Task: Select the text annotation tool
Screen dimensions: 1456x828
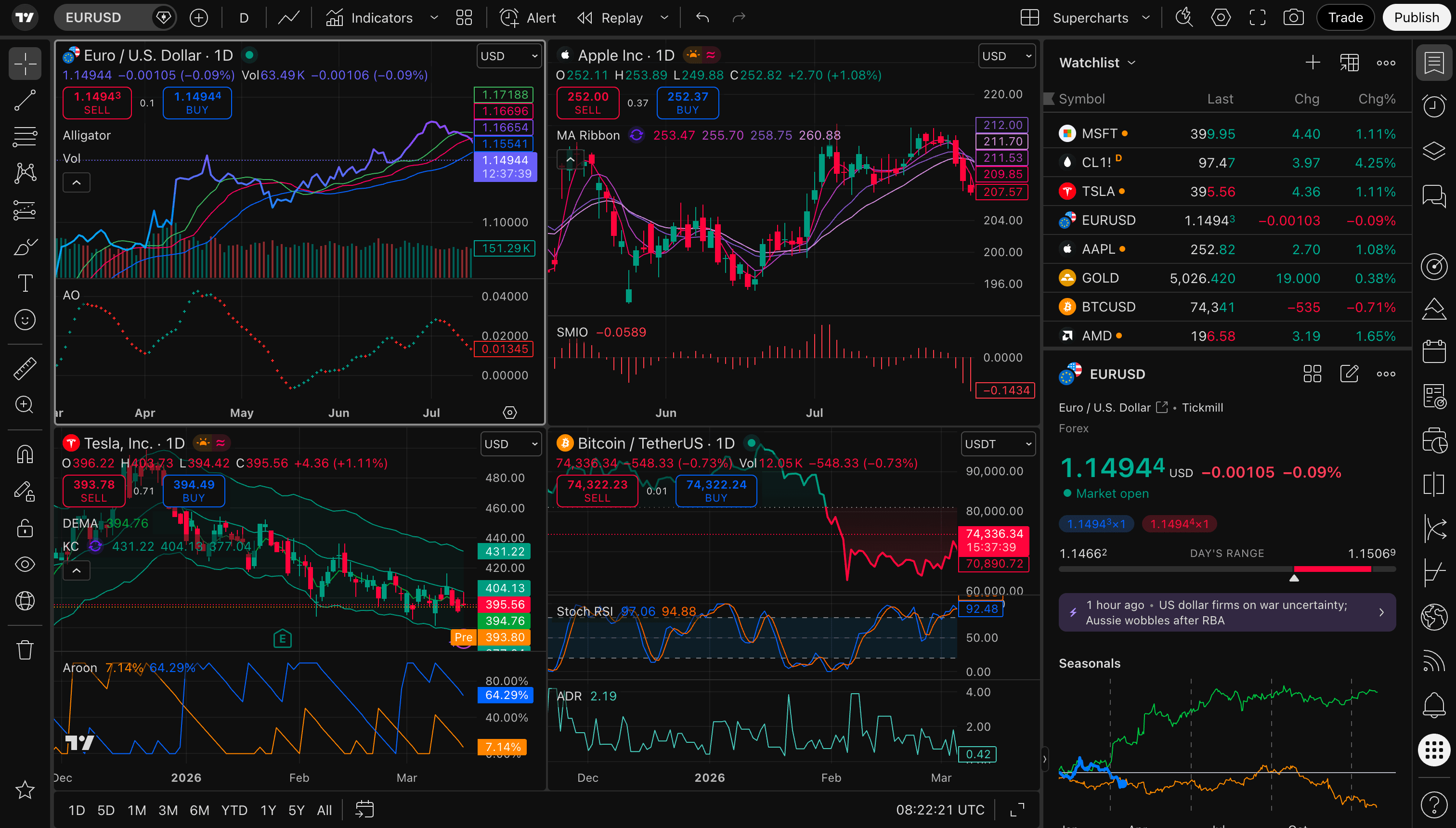Action: 25,283
